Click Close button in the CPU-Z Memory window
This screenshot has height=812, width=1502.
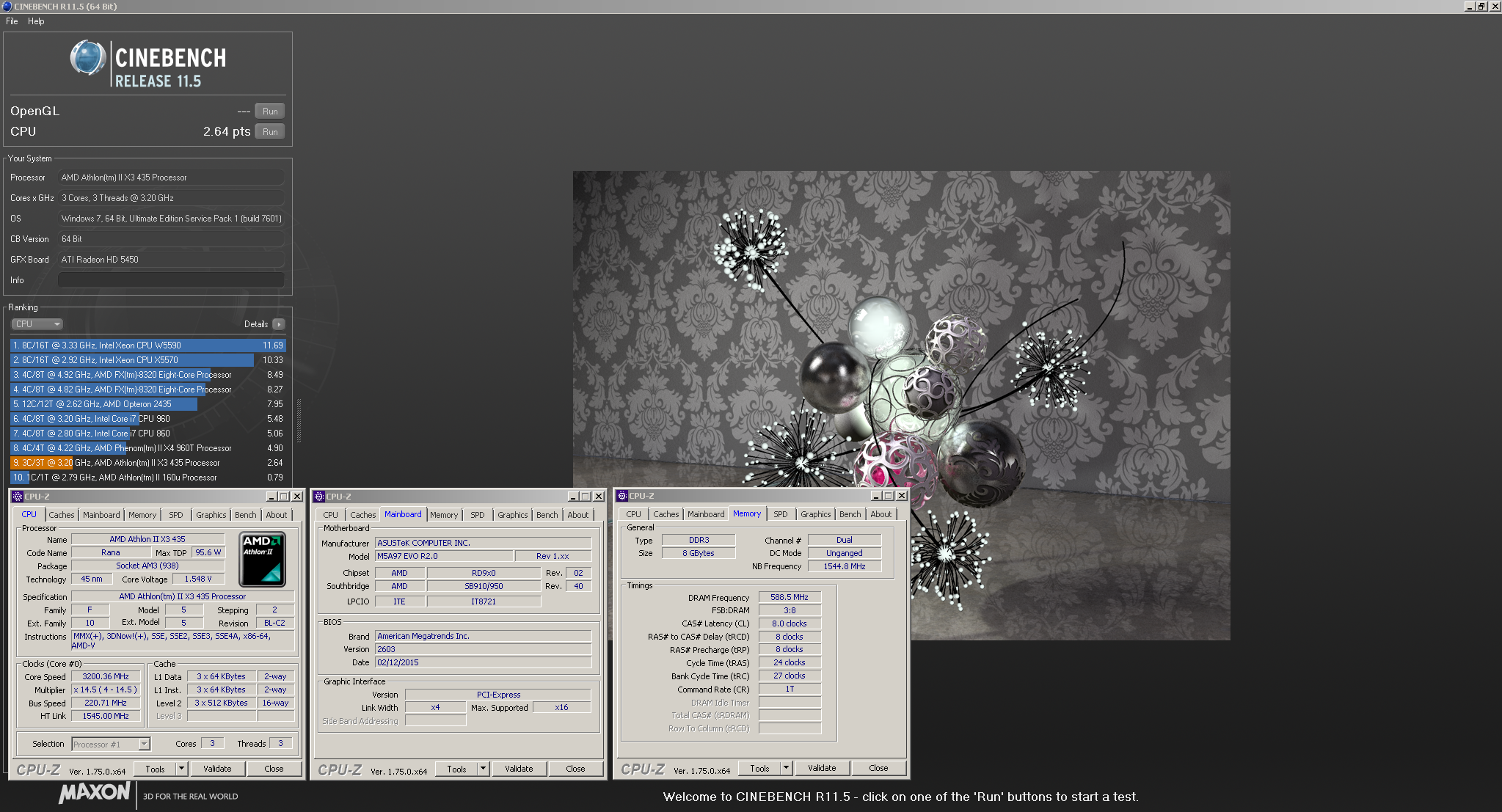tap(878, 768)
